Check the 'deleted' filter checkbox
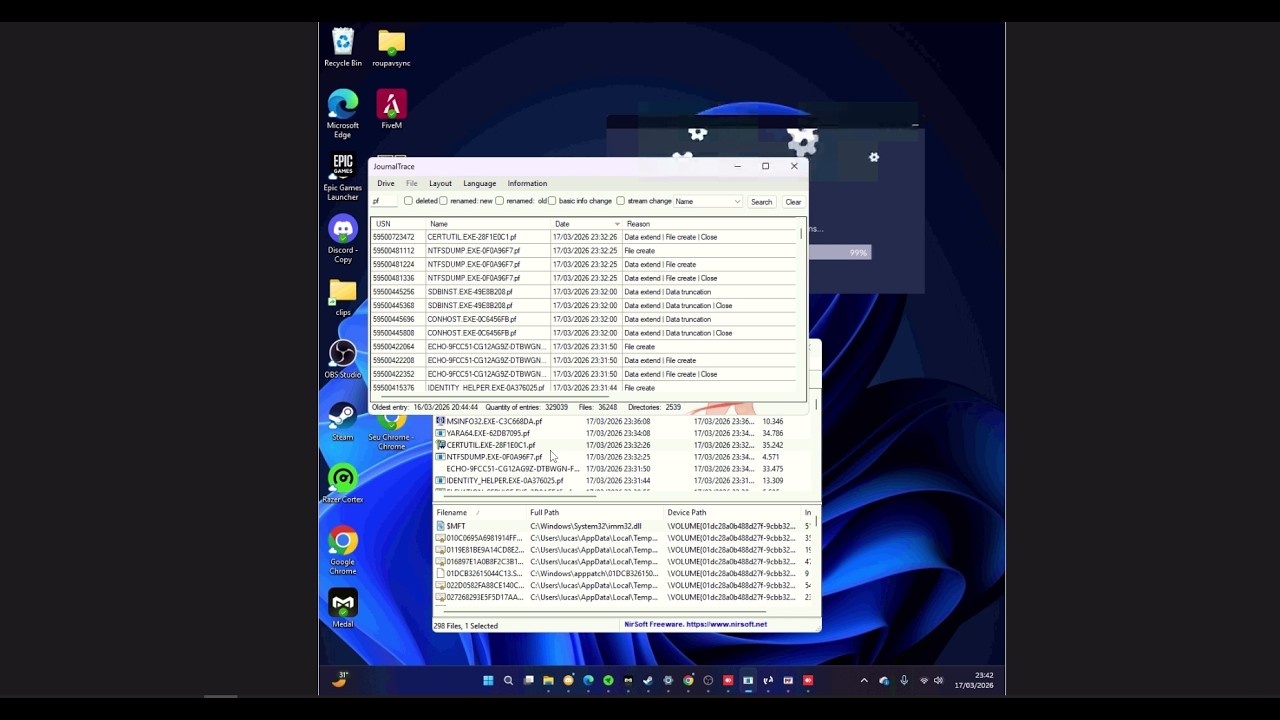The image size is (1280, 720). [x=408, y=201]
